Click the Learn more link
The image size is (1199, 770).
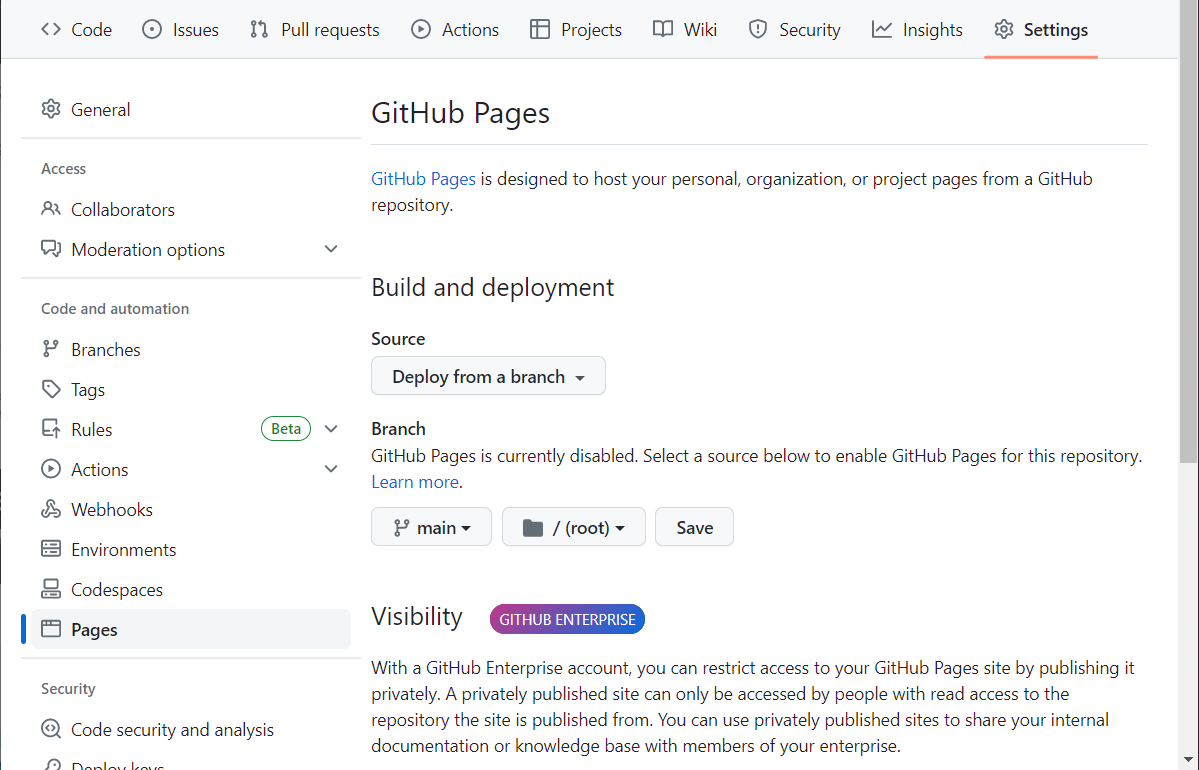pos(414,482)
